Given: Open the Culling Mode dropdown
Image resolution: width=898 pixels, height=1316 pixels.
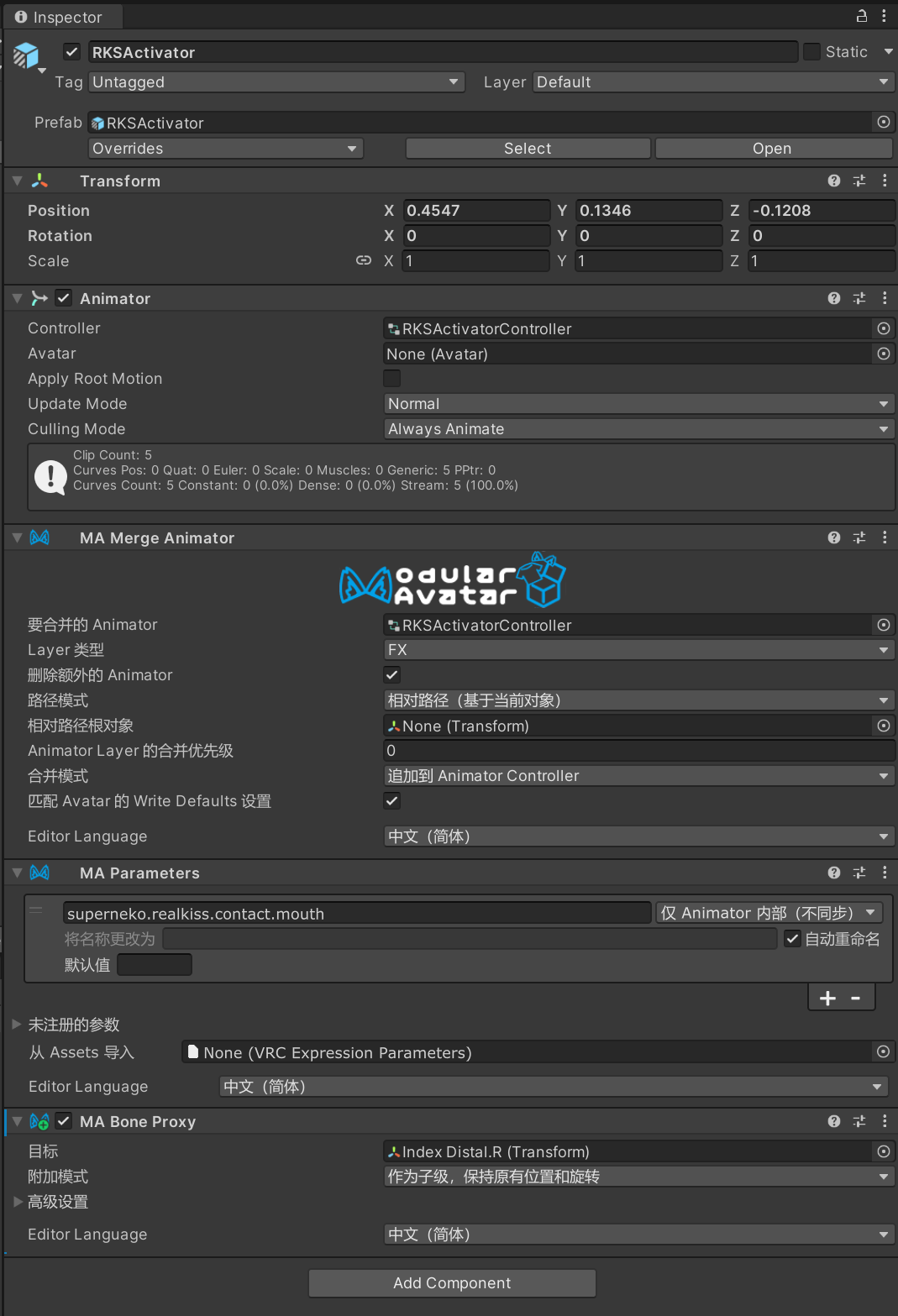Looking at the screenshot, I should [638, 429].
